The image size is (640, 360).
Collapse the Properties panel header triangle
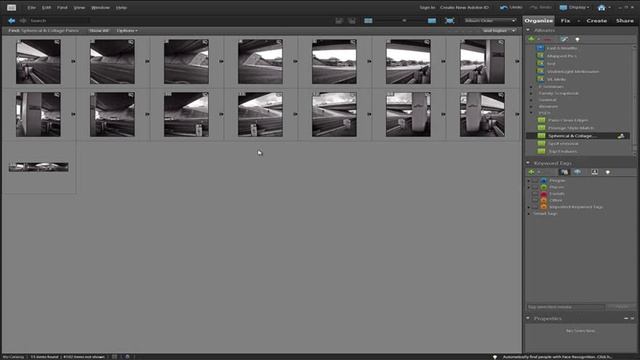(x=528, y=318)
